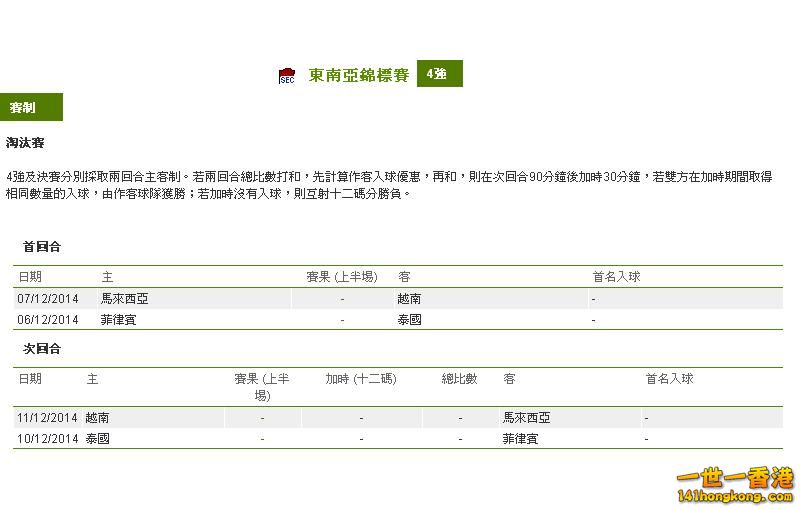Image resolution: width=801 pixels, height=510 pixels.
Task: Click the 加時 (十二碼) column header
Action: click(x=361, y=379)
